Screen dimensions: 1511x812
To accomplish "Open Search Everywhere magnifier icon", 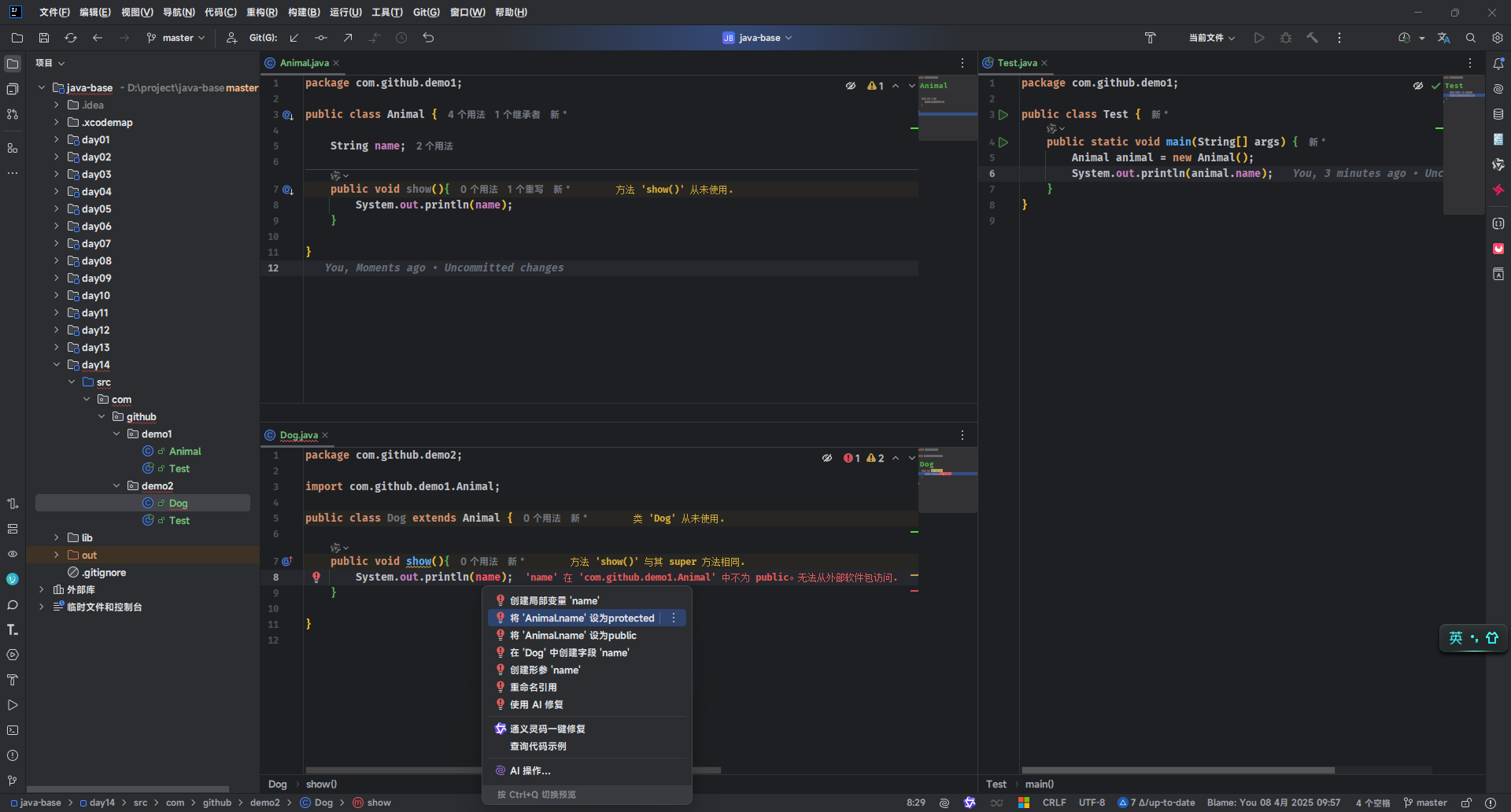I will pos(1471,38).
